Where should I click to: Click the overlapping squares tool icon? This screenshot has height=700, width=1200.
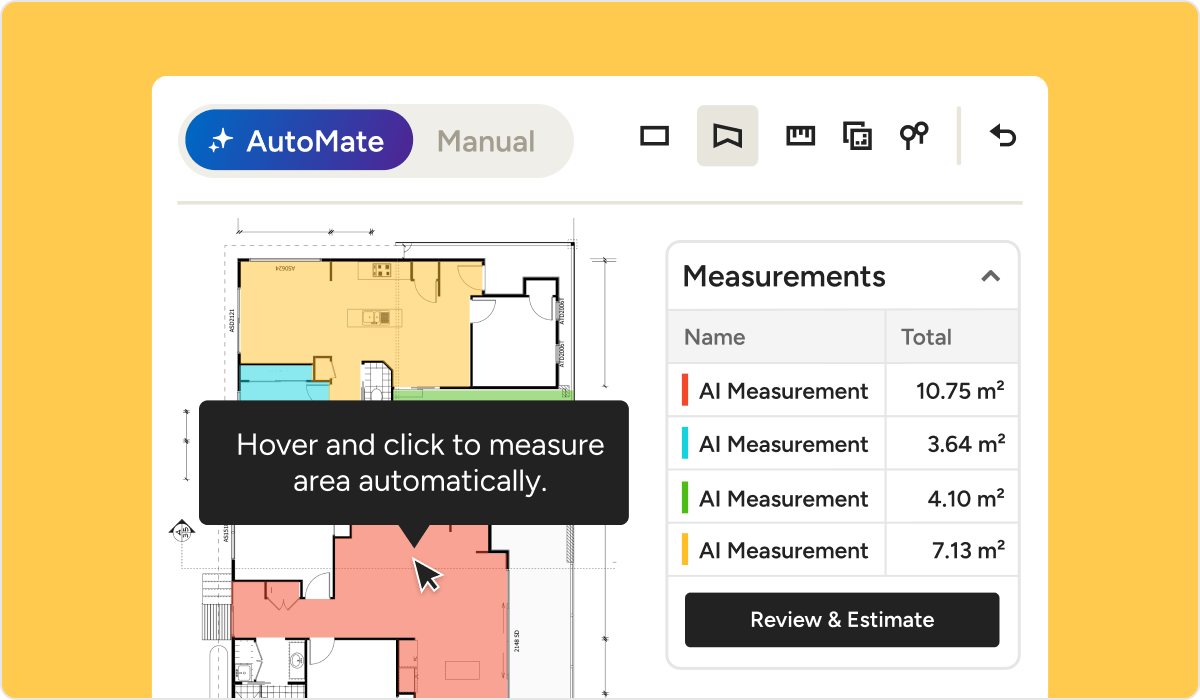point(857,136)
